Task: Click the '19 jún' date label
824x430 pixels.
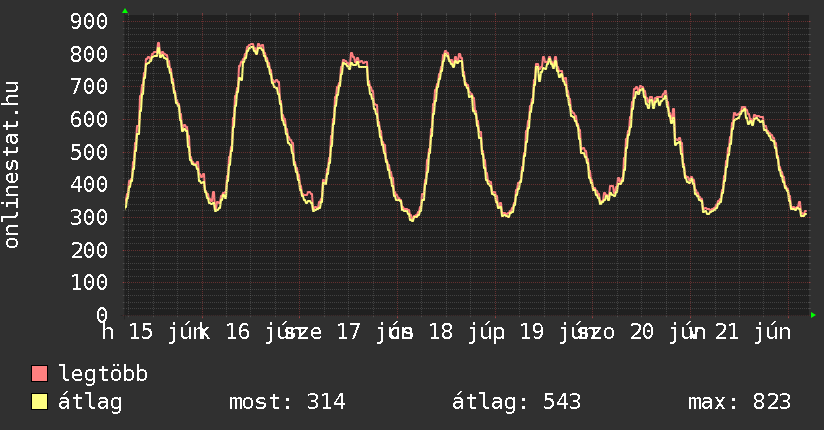Action: coord(557,332)
